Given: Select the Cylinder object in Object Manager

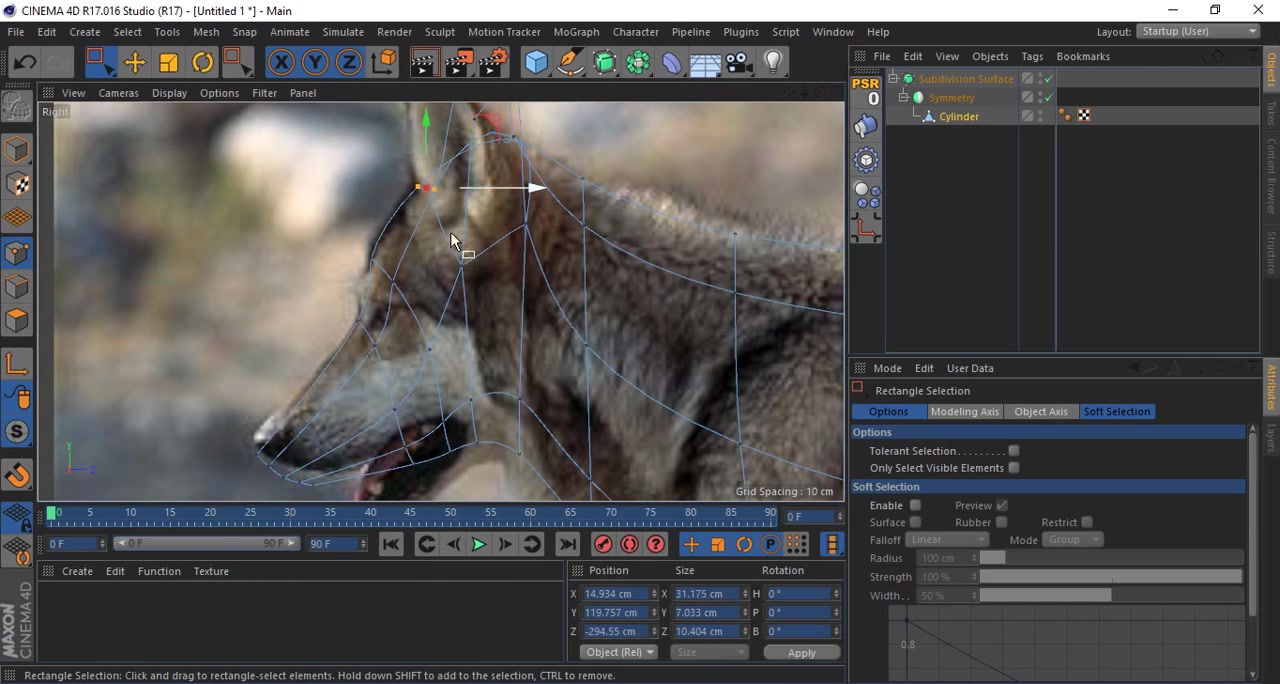Looking at the screenshot, I should point(958,117).
